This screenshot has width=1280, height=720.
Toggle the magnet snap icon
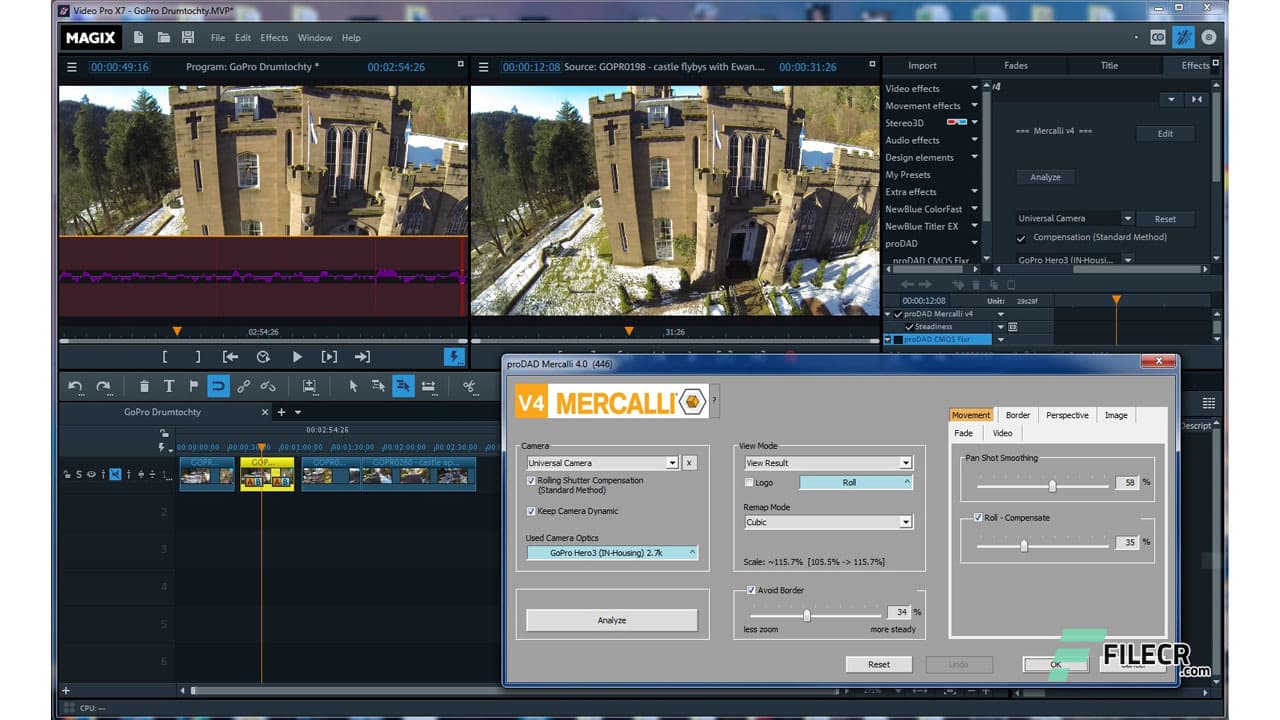coord(218,385)
